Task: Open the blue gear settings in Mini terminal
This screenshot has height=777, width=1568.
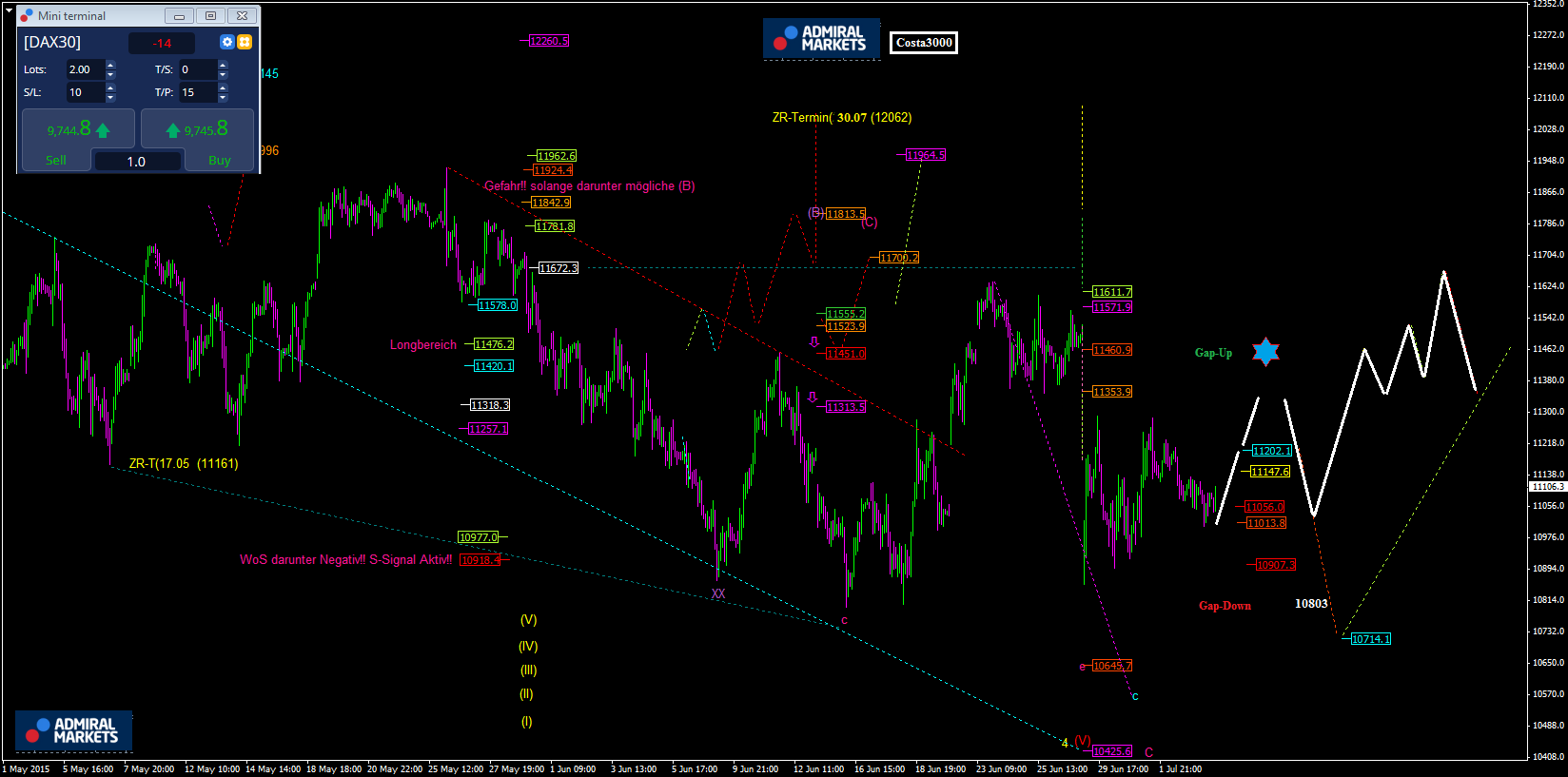Action: (226, 42)
